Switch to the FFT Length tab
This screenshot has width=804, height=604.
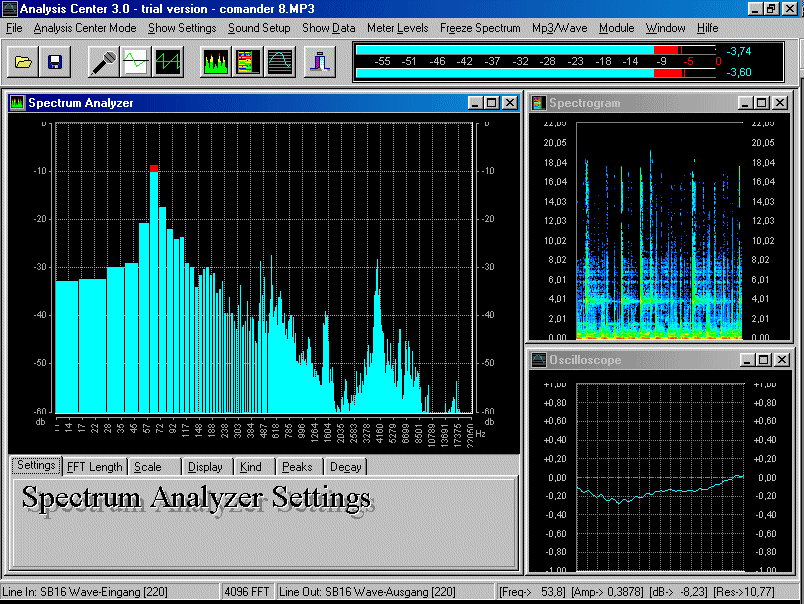(94, 466)
